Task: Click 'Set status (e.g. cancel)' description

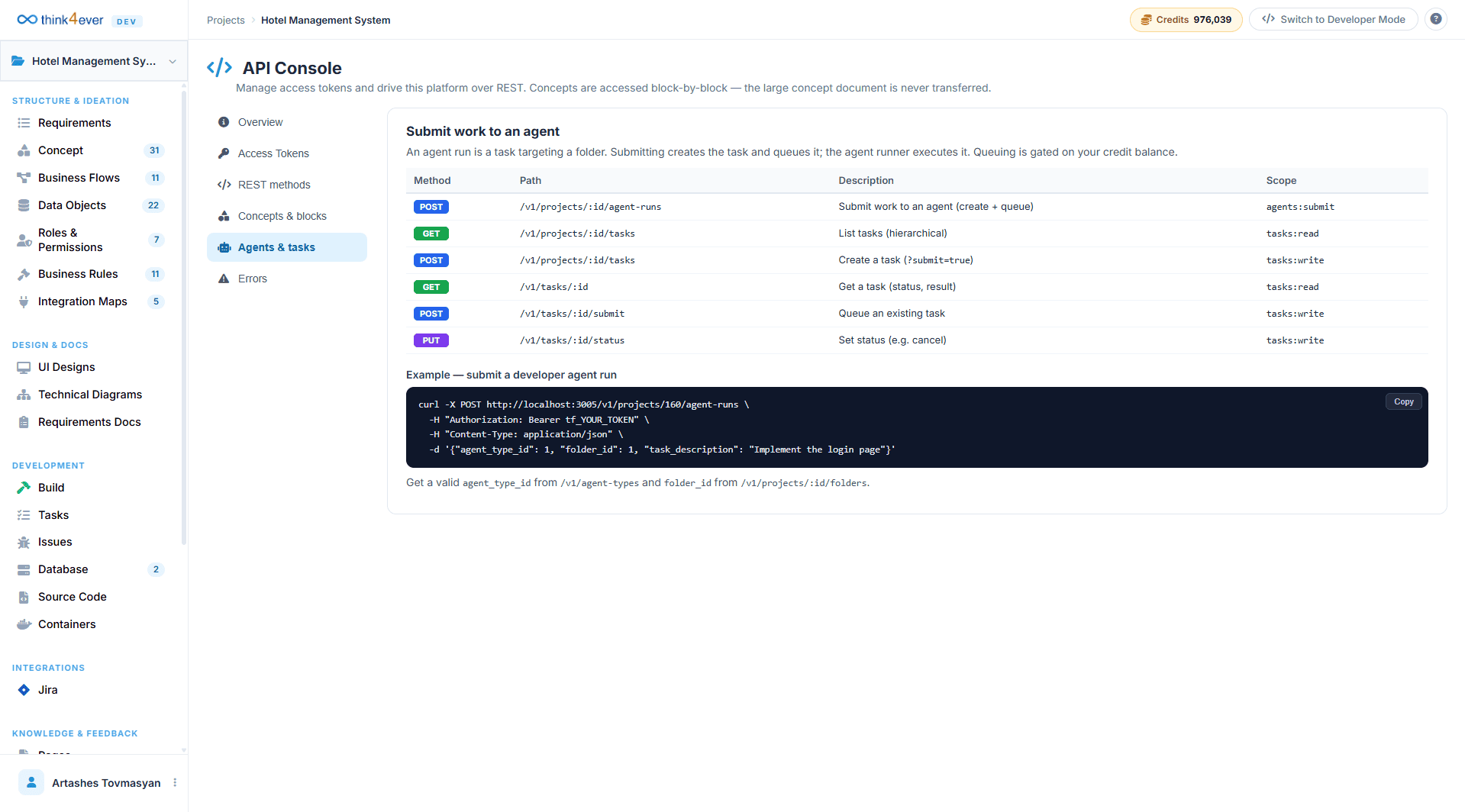Action: (892, 340)
